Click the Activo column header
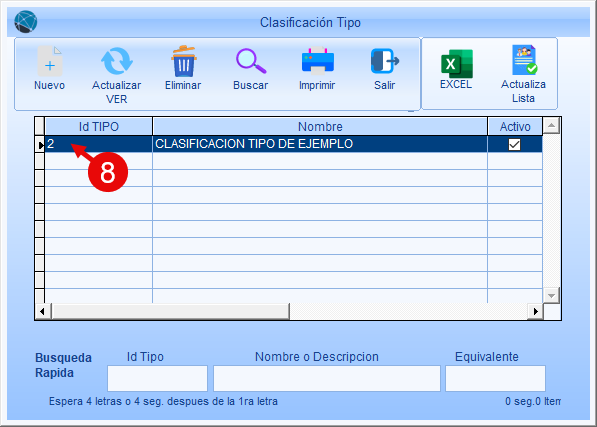597x427 pixels. 515,126
